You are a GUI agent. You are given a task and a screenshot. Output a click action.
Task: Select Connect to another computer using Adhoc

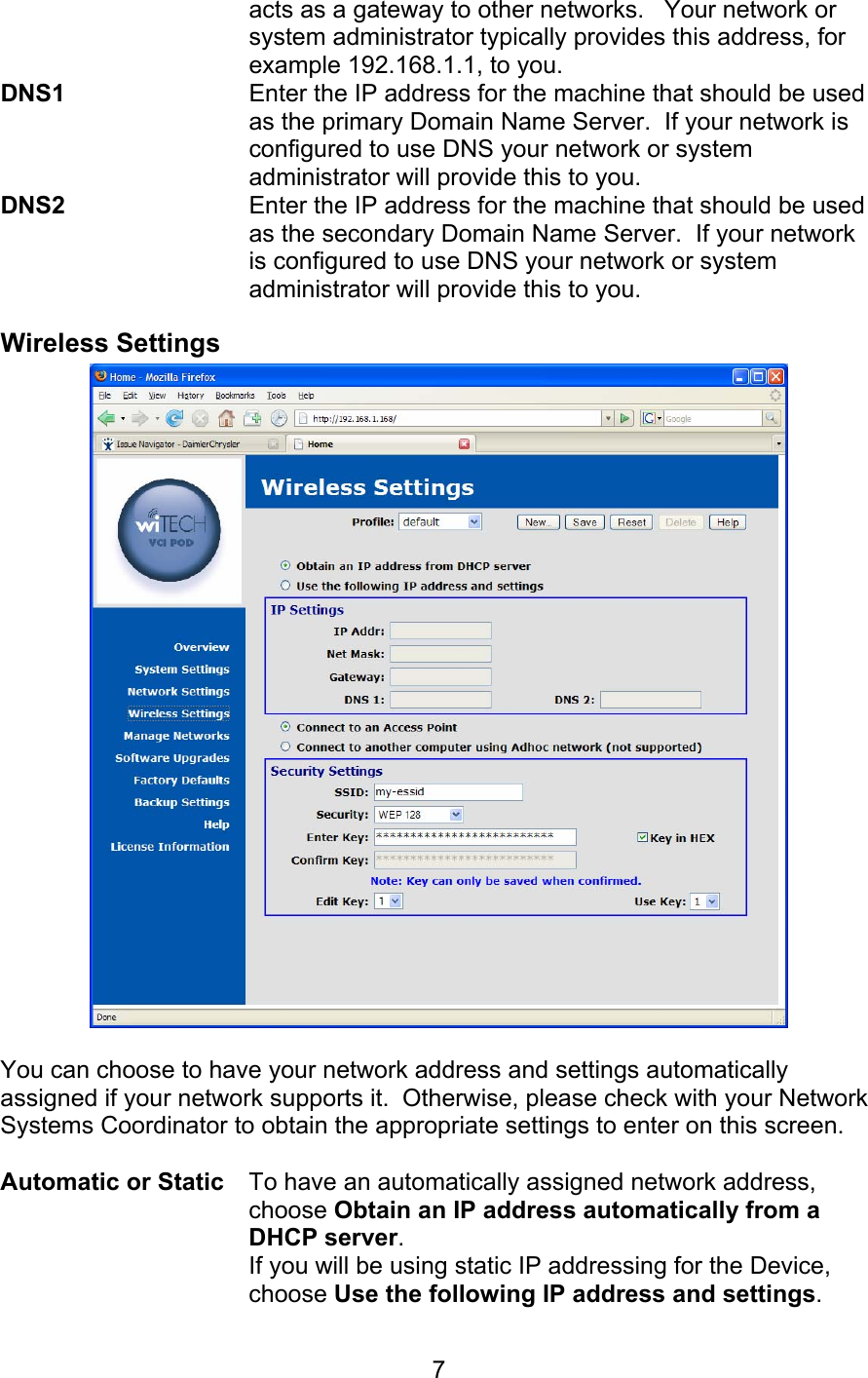click(x=285, y=747)
